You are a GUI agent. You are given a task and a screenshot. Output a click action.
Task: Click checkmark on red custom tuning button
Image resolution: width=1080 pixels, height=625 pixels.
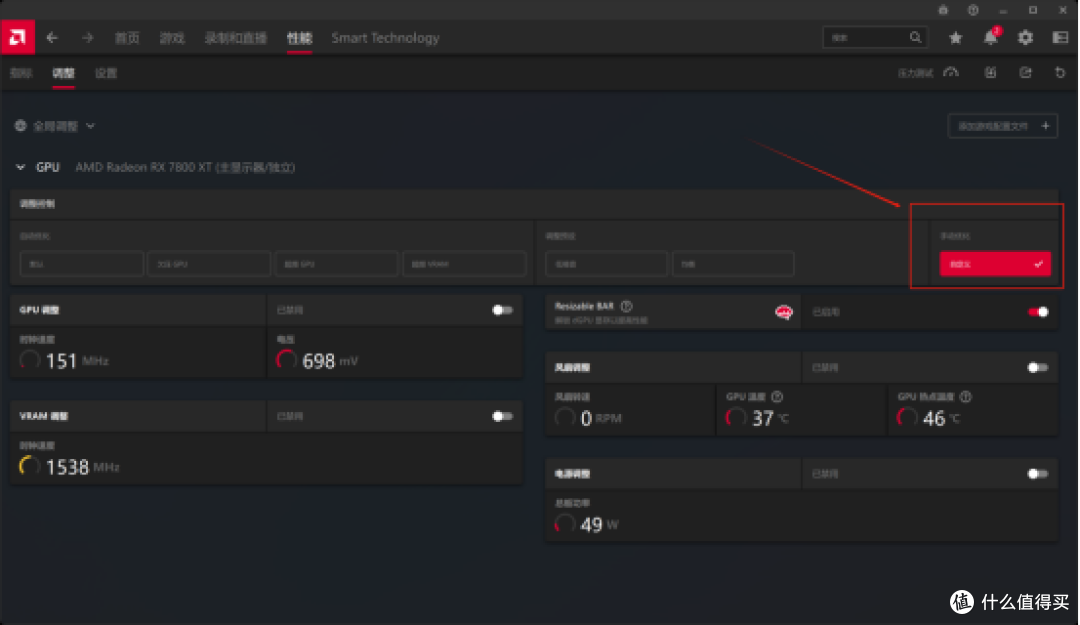click(1038, 264)
